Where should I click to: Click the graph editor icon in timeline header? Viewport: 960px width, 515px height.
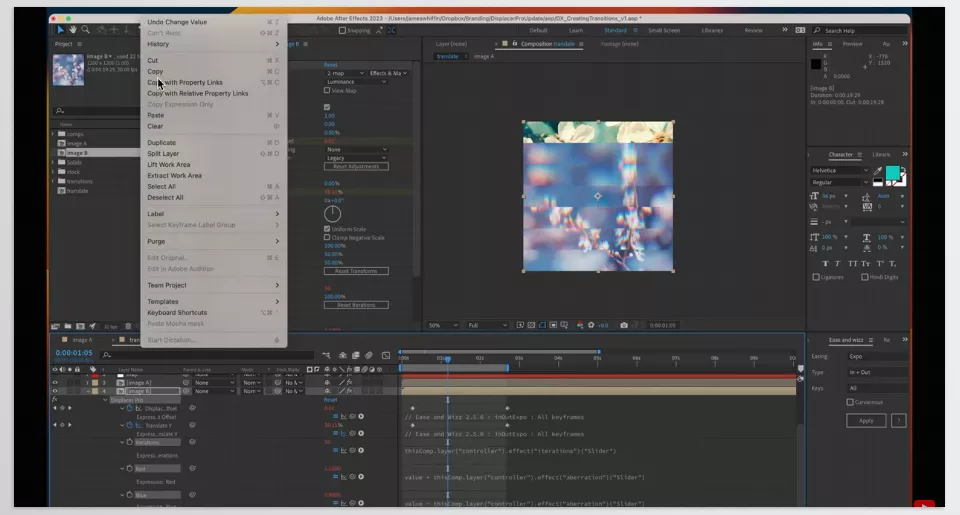pyautogui.click(x=386, y=355)
